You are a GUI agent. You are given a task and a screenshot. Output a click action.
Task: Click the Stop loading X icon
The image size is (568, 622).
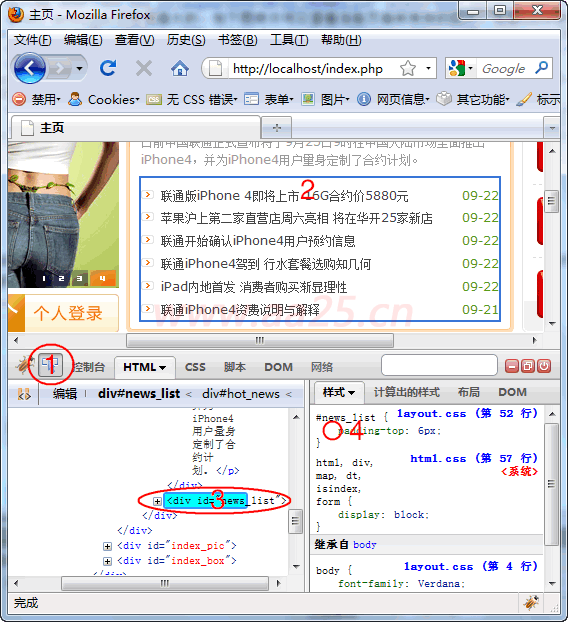click(x=144, y=68)
